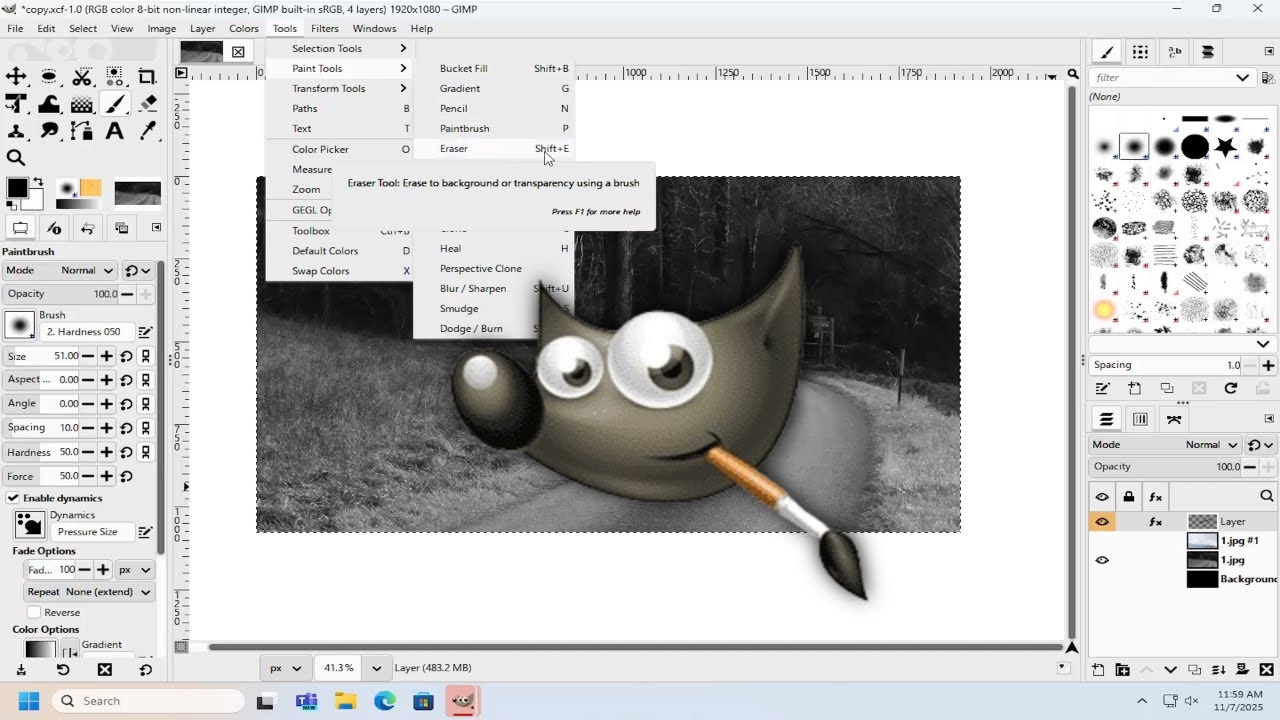Toggle the Reverse checkbox
The width and height of the screenshot is (1280, 720).
[x=34, y=612]
